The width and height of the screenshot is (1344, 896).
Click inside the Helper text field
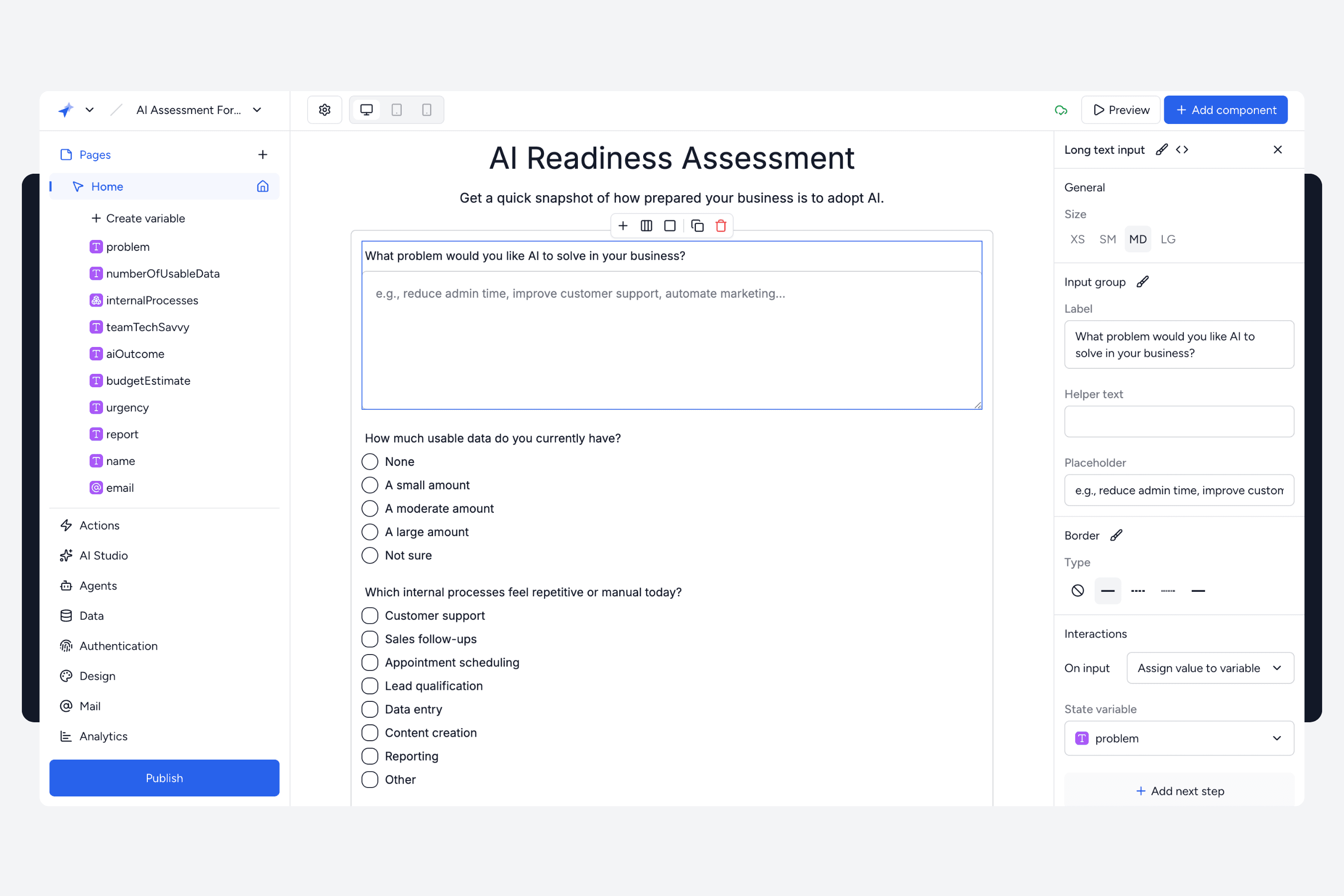click(1178, 421)
